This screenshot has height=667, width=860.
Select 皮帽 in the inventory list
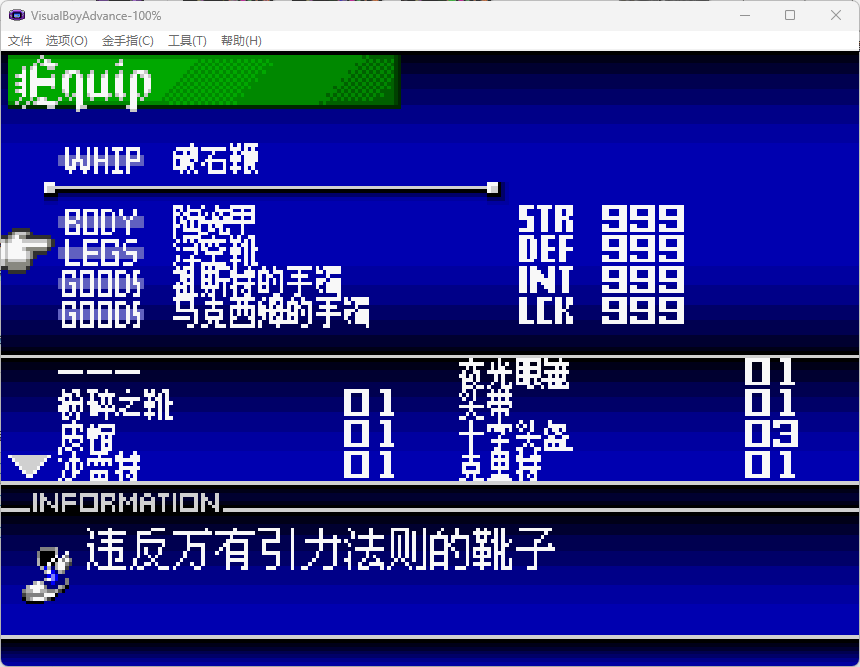pyautogui.click(x=90, y=434)
